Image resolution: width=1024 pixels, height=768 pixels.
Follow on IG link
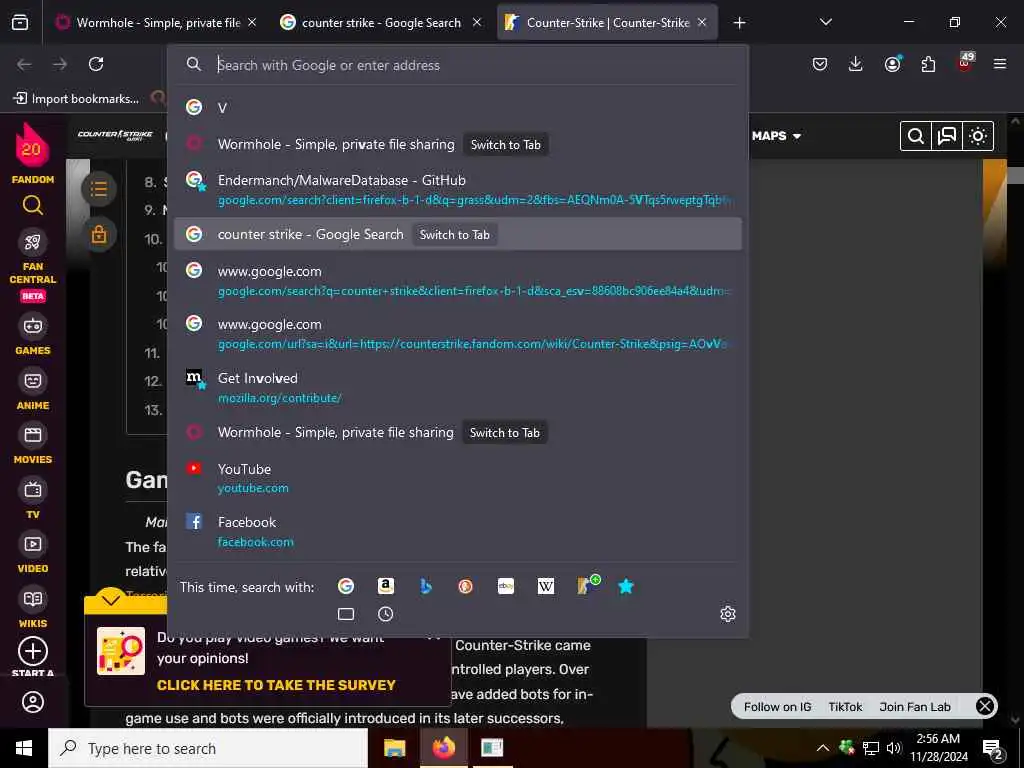pyautogui.click(x=777, y=707)
